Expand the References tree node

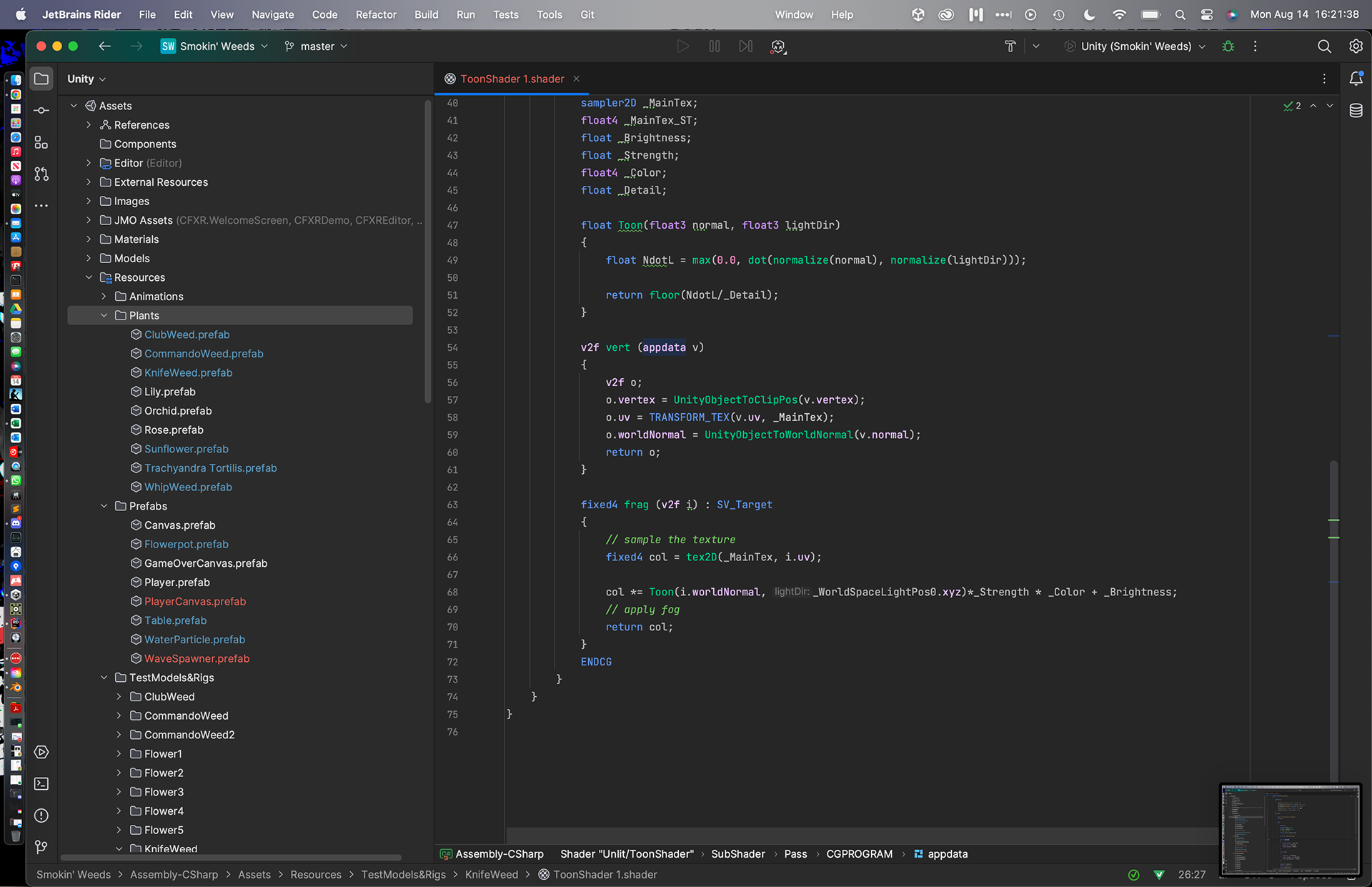[89, 125]
